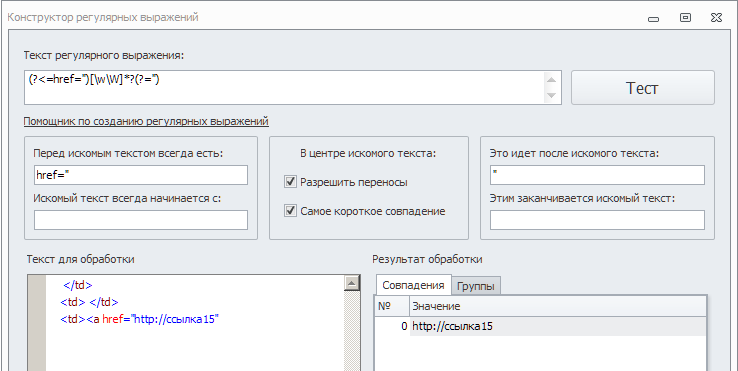Open the Помощник по созданию регулярных выражений link
Image resolution: width=738 pixels, height=371 pixels.
coord(146,121)
